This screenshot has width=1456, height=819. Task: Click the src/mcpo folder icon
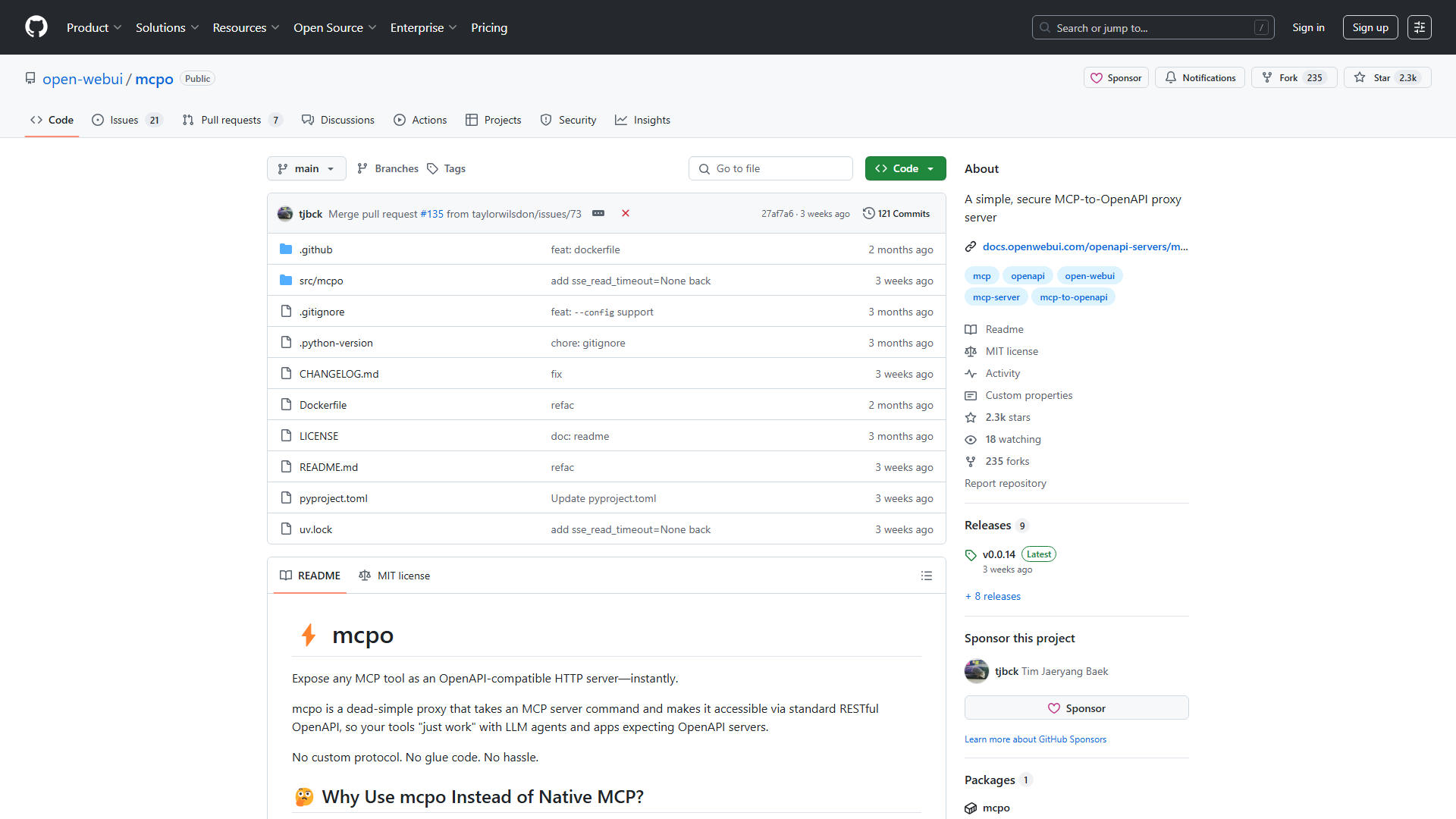[x=286, y=281]
